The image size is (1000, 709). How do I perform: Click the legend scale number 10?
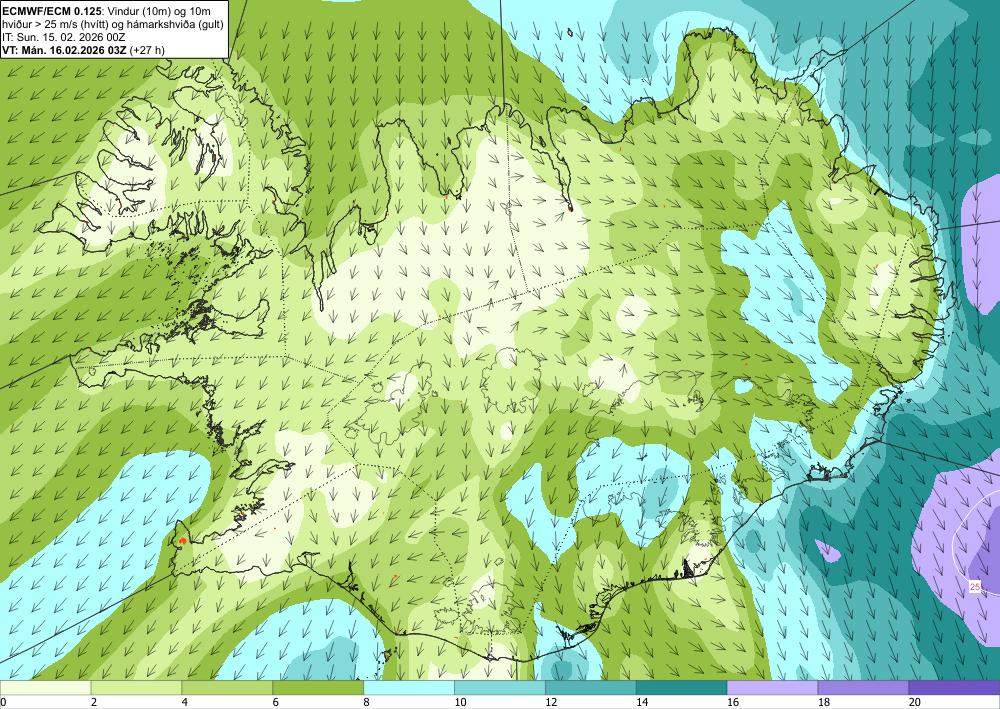[x=460, y=703]
